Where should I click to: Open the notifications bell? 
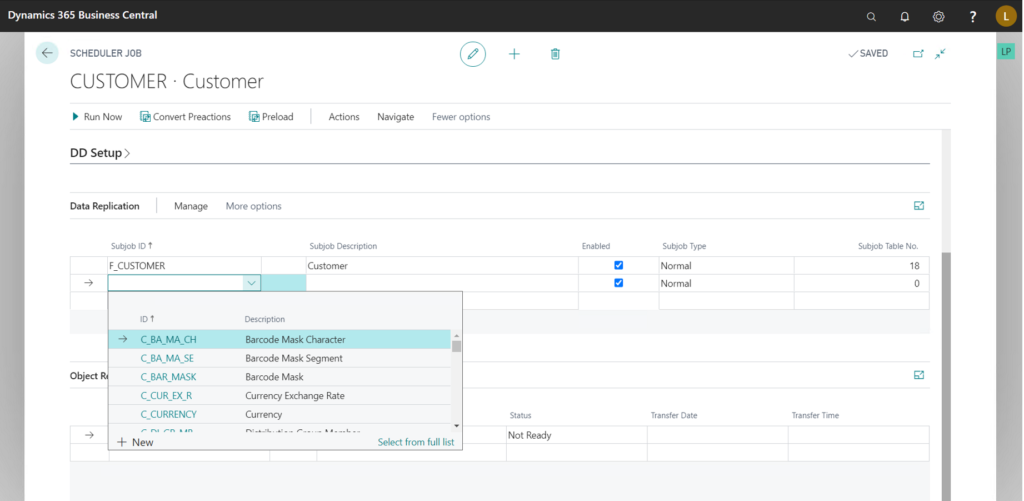pos(904,17)
